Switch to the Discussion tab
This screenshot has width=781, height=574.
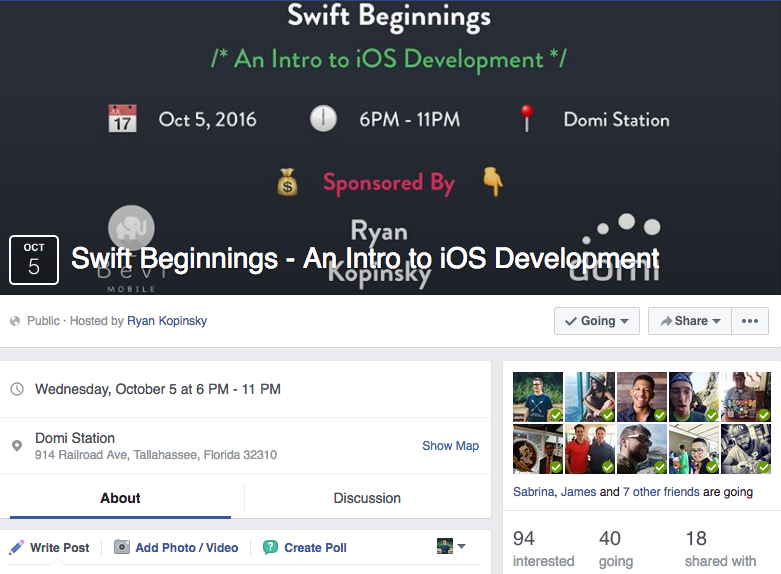(367, 498)
